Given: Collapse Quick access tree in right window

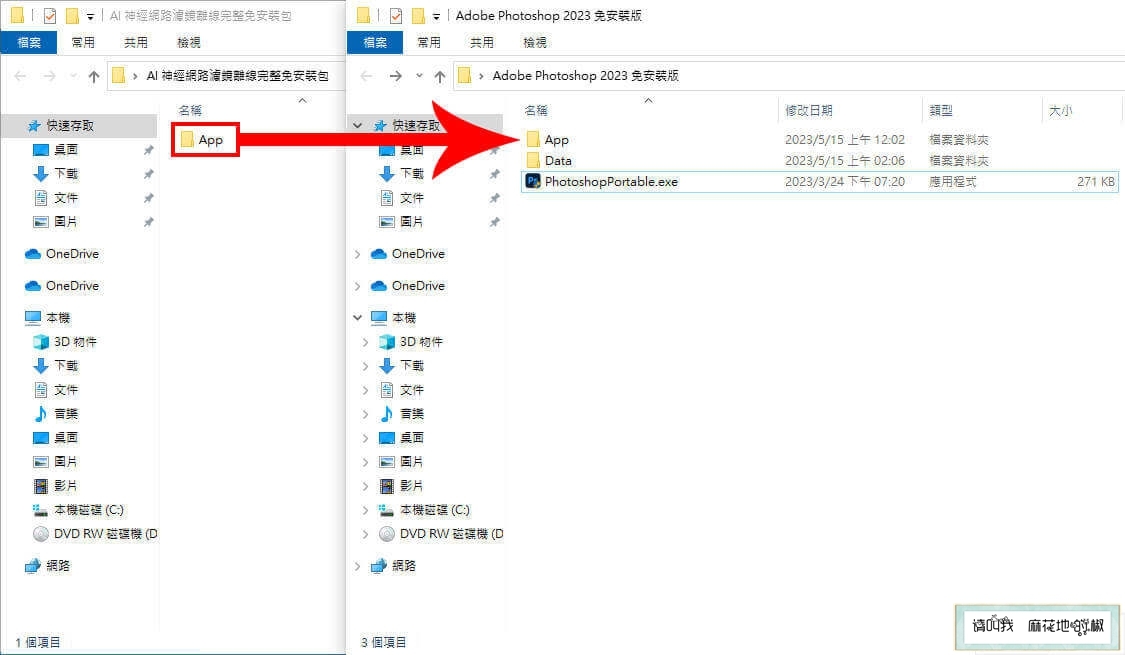Looking at the screenshot, I should click(357, 126).
